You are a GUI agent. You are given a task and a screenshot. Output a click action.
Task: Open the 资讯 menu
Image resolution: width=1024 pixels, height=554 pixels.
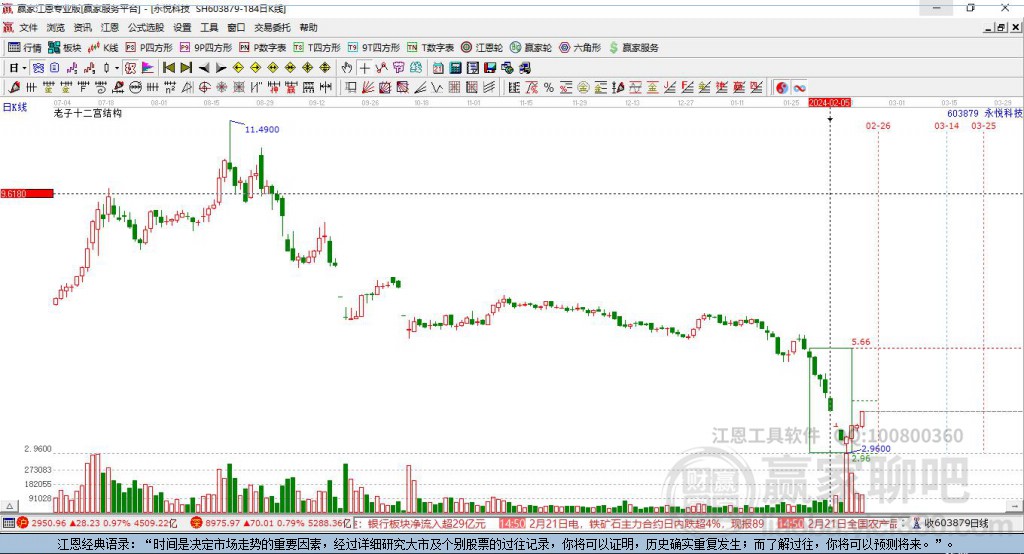[82, 27]
